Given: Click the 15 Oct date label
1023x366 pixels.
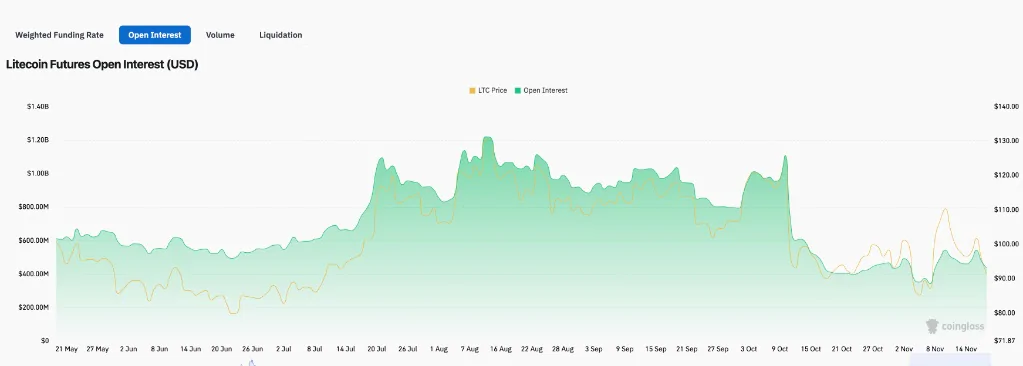Looking at the screenshot, I should coord(810,349).
